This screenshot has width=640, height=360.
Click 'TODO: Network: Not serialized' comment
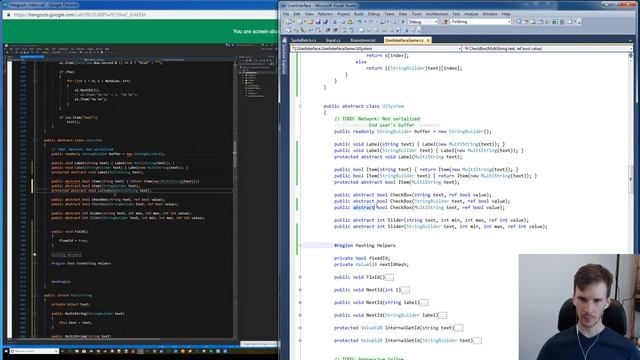(377, 119)
